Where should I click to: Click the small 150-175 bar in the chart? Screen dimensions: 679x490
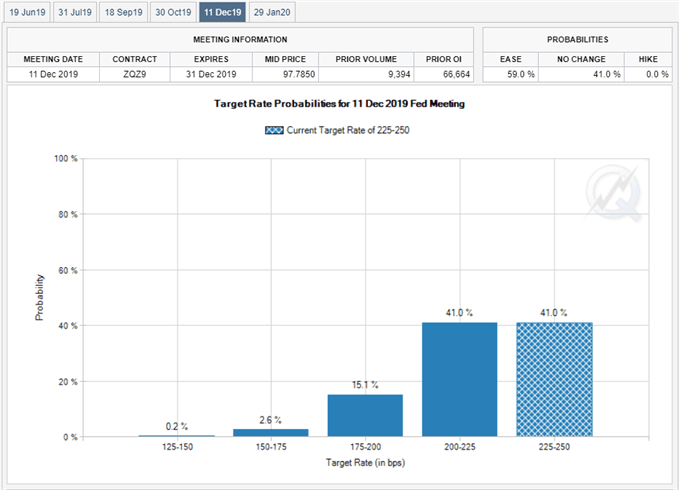(270, 433)
